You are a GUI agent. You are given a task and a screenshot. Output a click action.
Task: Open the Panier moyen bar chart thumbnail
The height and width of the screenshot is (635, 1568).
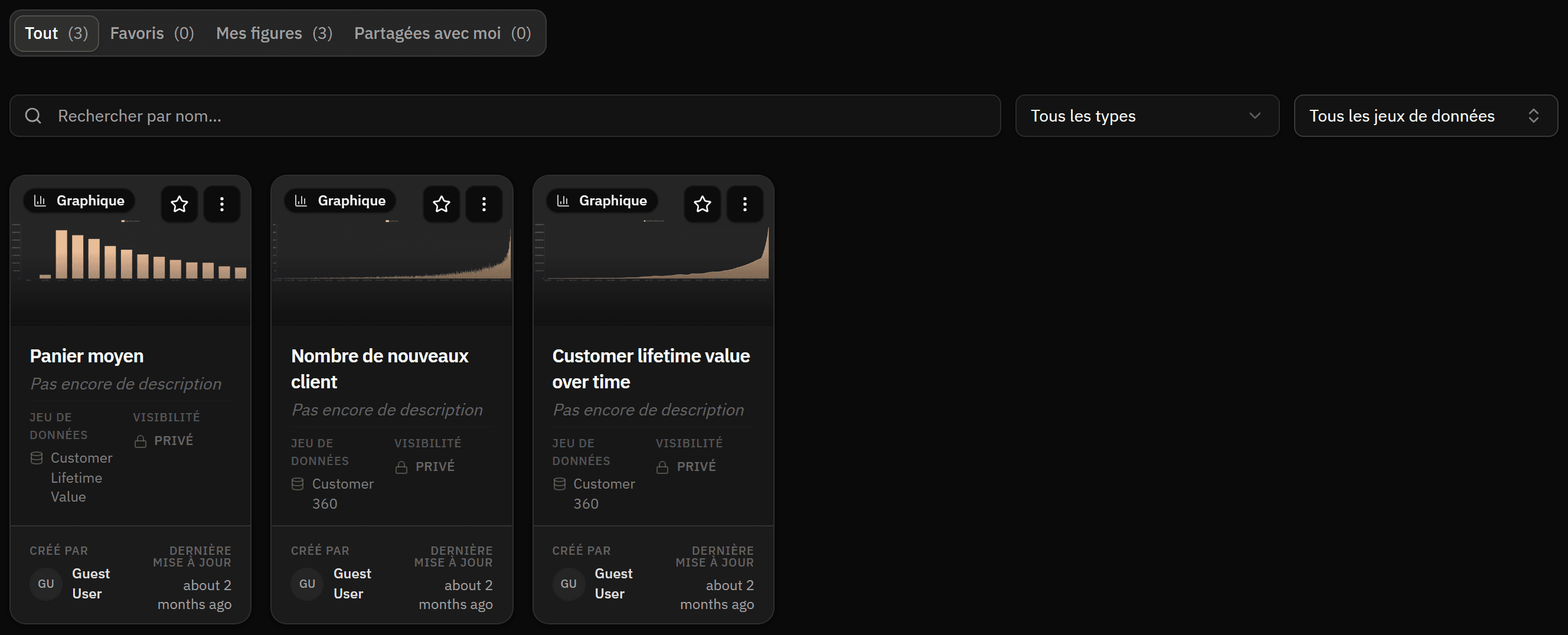(x=131, y=251)
